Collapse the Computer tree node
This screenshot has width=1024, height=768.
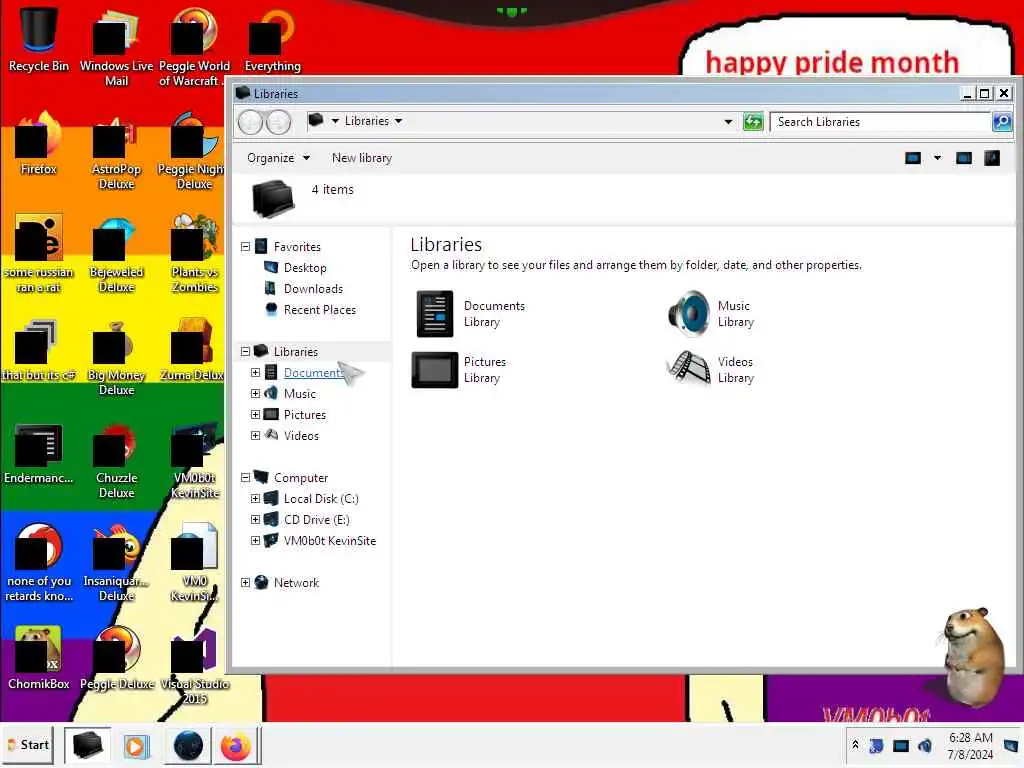point(246,477)
